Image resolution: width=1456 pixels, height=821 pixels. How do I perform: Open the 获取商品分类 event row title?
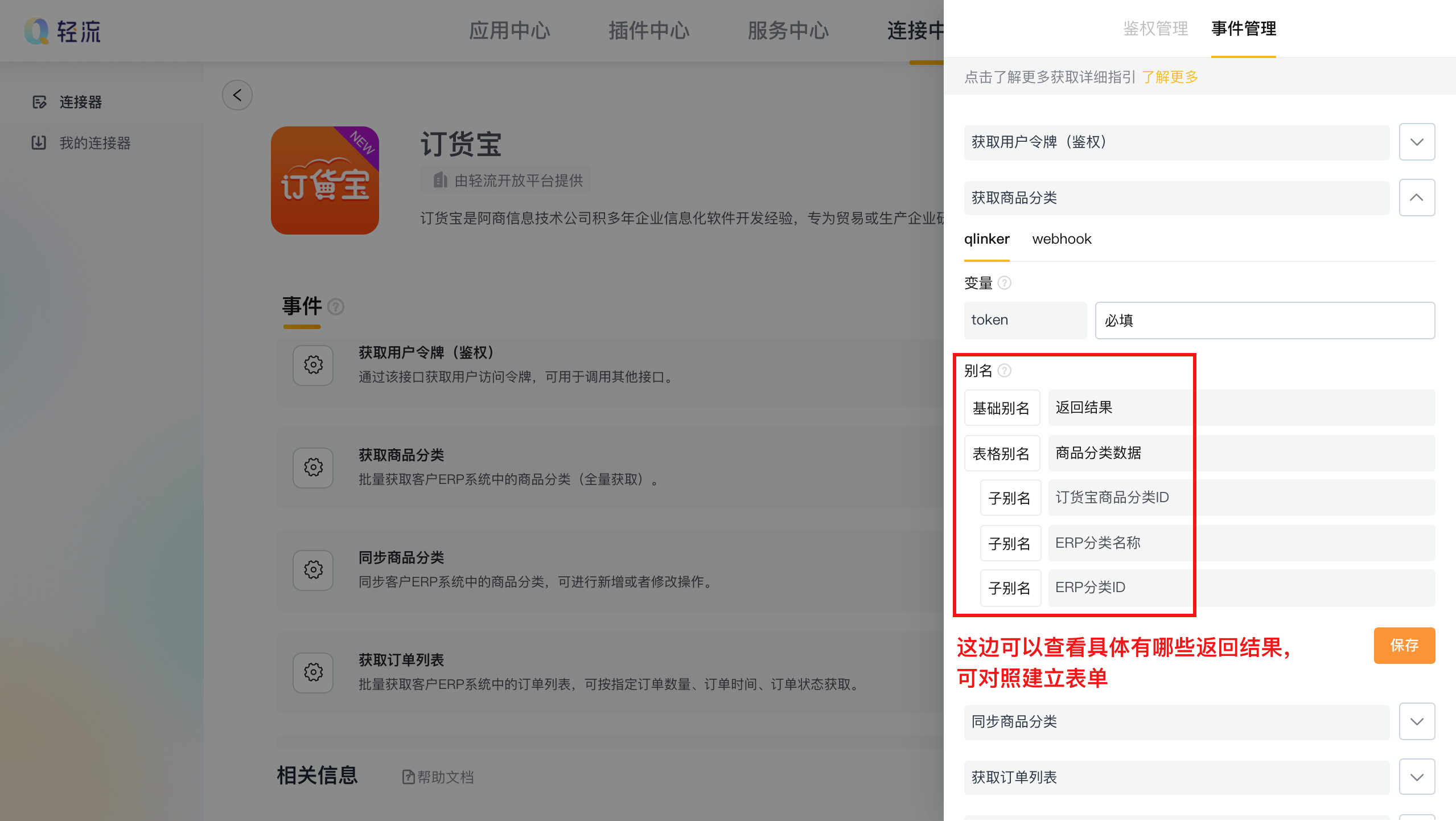(401, 455)
